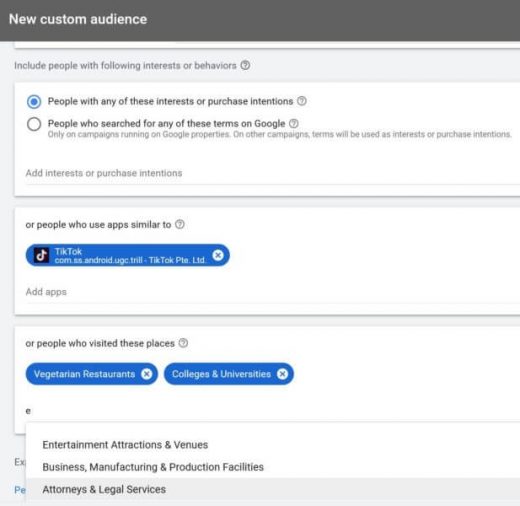Click the New custom audience title

pos(78,19)
